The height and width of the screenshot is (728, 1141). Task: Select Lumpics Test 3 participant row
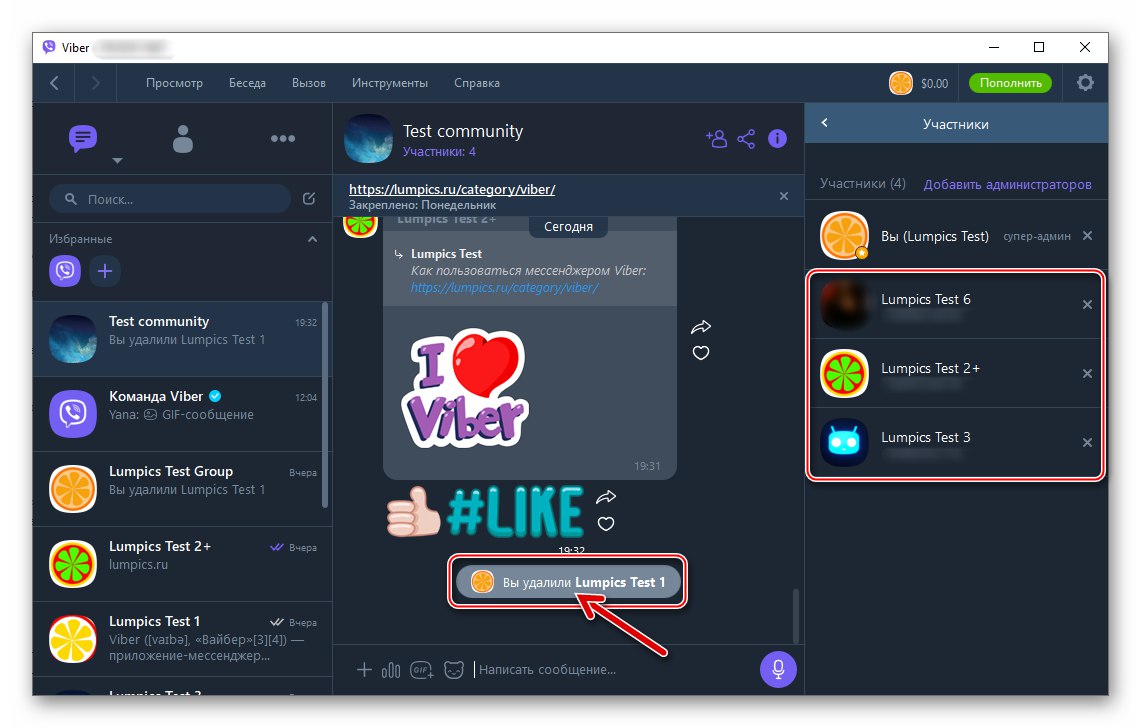955,443
